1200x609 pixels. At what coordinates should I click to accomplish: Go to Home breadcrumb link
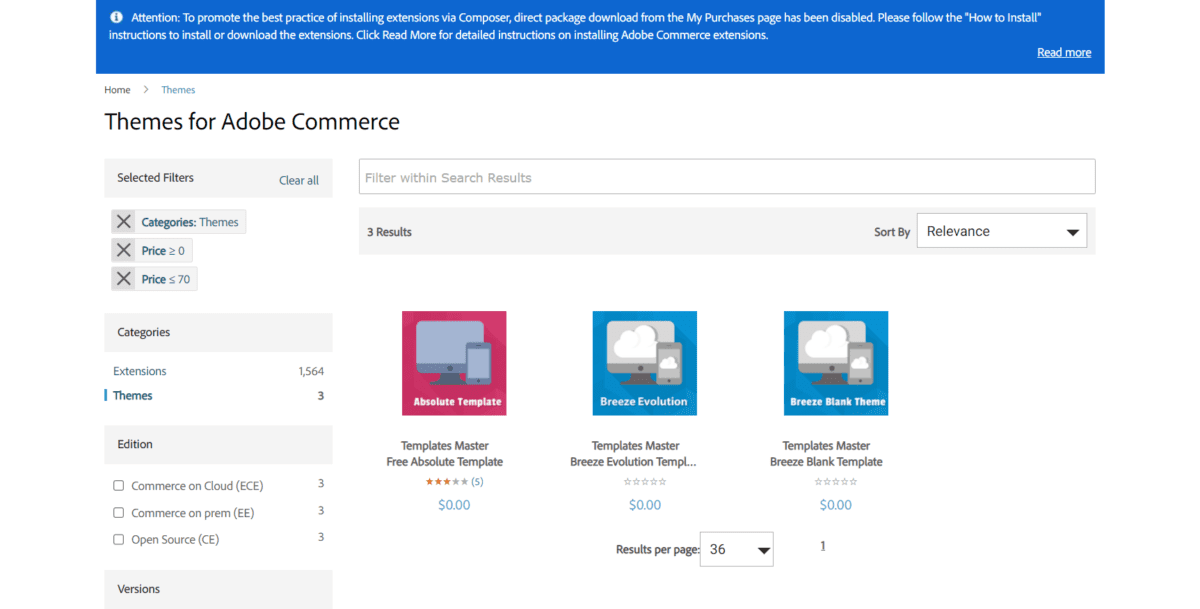tap(117, 90)
